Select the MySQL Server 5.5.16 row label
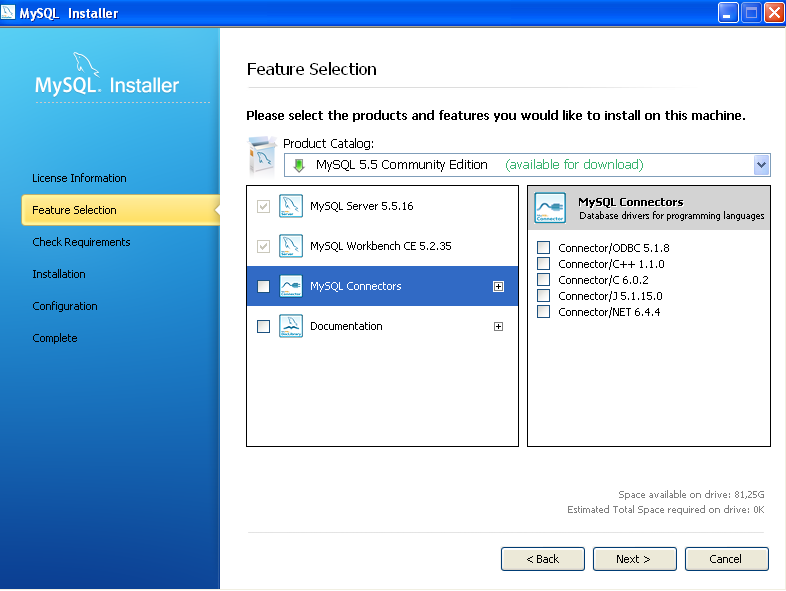The width and height of the screenshot is (786, 591). coord(361,206)
